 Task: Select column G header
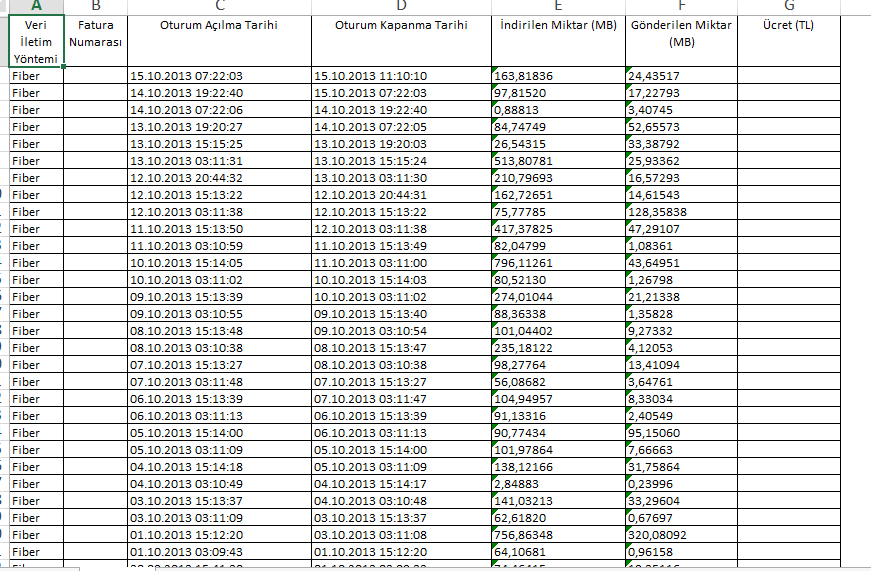coord(789,7)
